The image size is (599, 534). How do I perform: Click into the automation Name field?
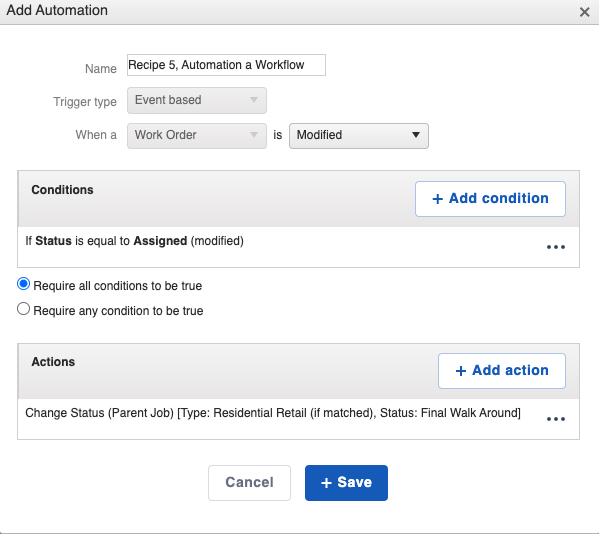click(226, 65)
